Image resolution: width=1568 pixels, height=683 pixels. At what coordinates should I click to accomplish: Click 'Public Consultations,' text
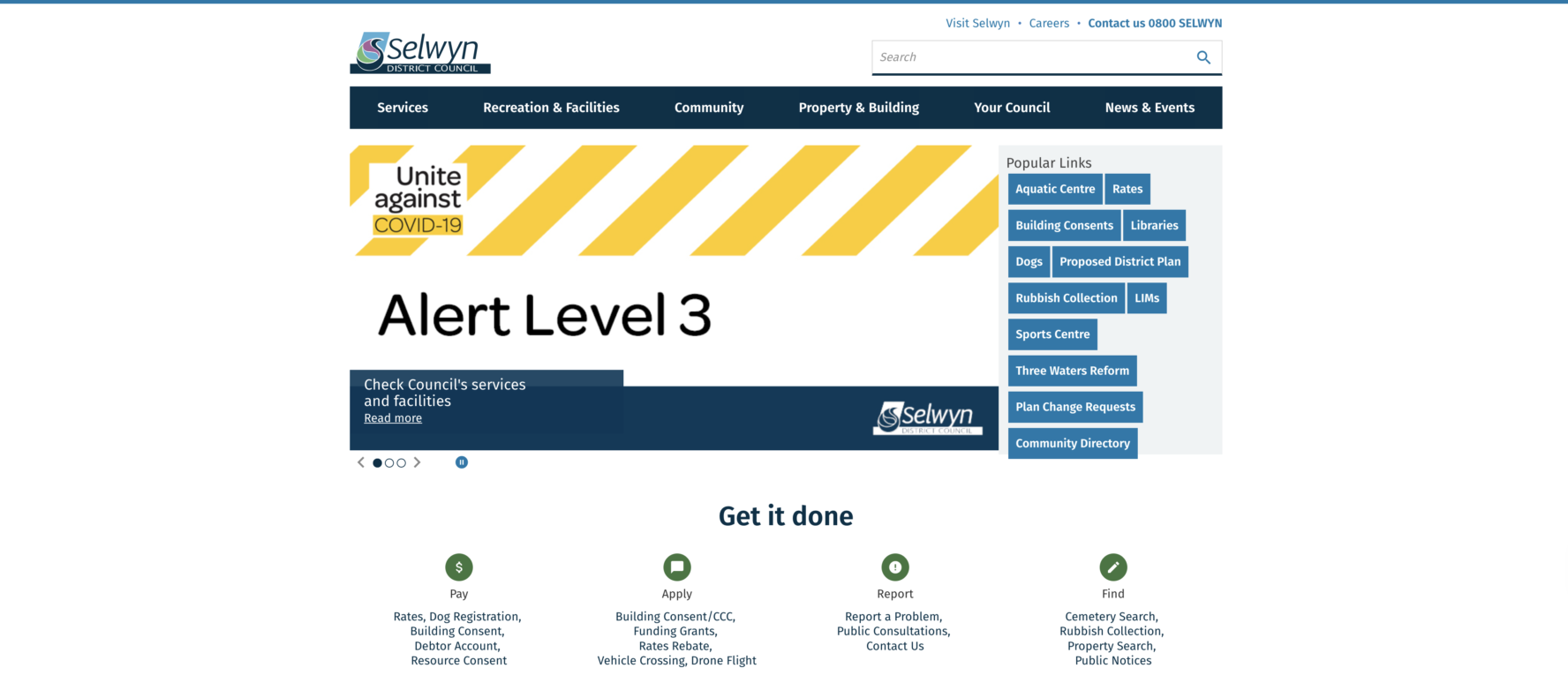click(x=893, y=631)
